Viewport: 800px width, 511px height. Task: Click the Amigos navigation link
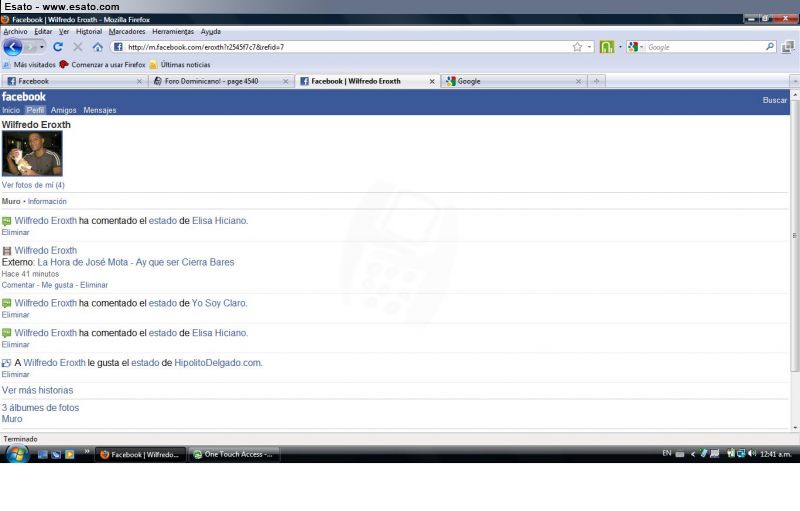coord(64,110)
